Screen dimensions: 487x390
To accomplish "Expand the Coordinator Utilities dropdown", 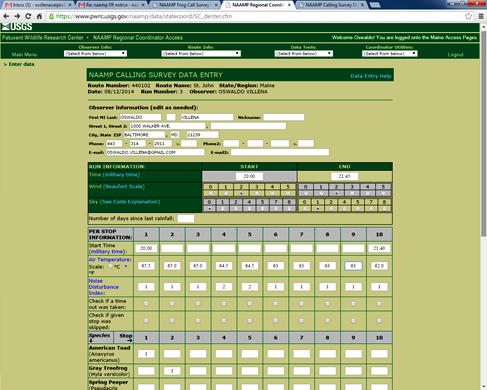I will click(390, 53).
